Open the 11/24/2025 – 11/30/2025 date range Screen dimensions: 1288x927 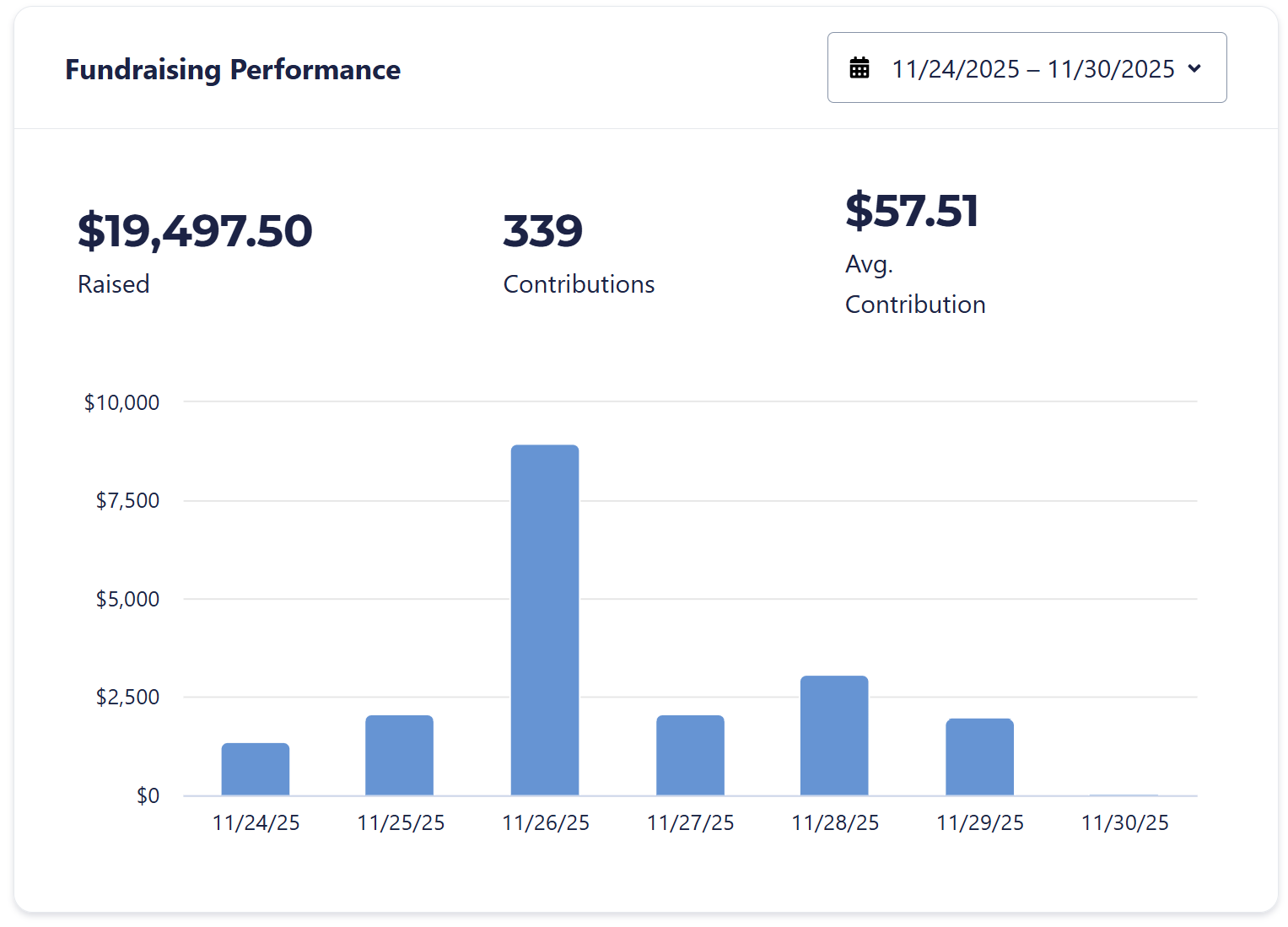[1032, 68]
